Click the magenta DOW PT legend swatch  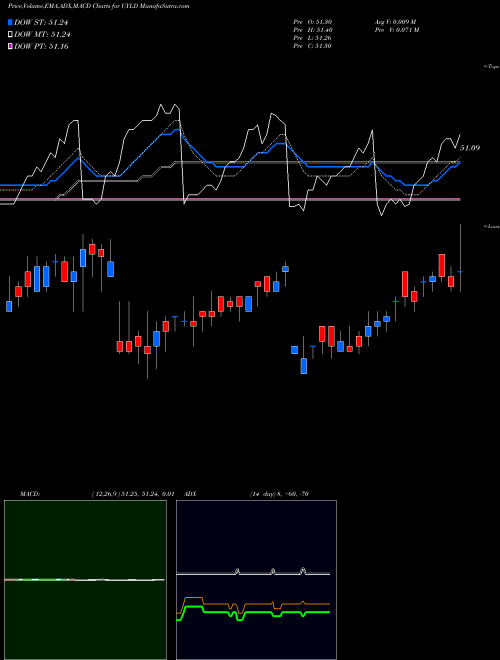pyautogui.click(x=10, y=46)
